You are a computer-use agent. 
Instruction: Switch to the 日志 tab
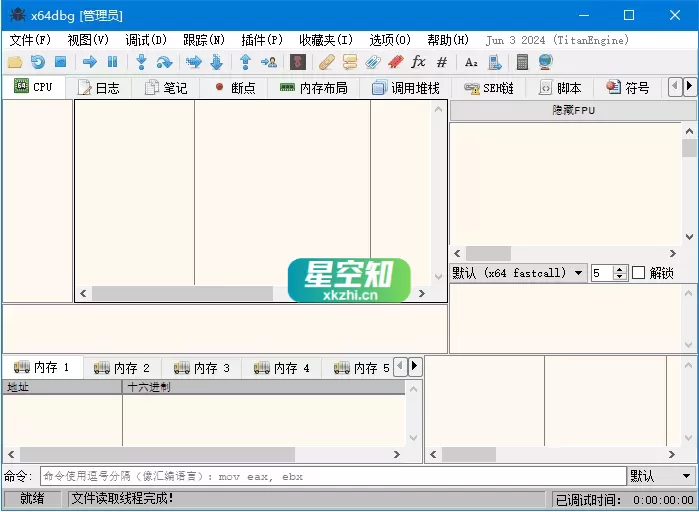(99, 88)
